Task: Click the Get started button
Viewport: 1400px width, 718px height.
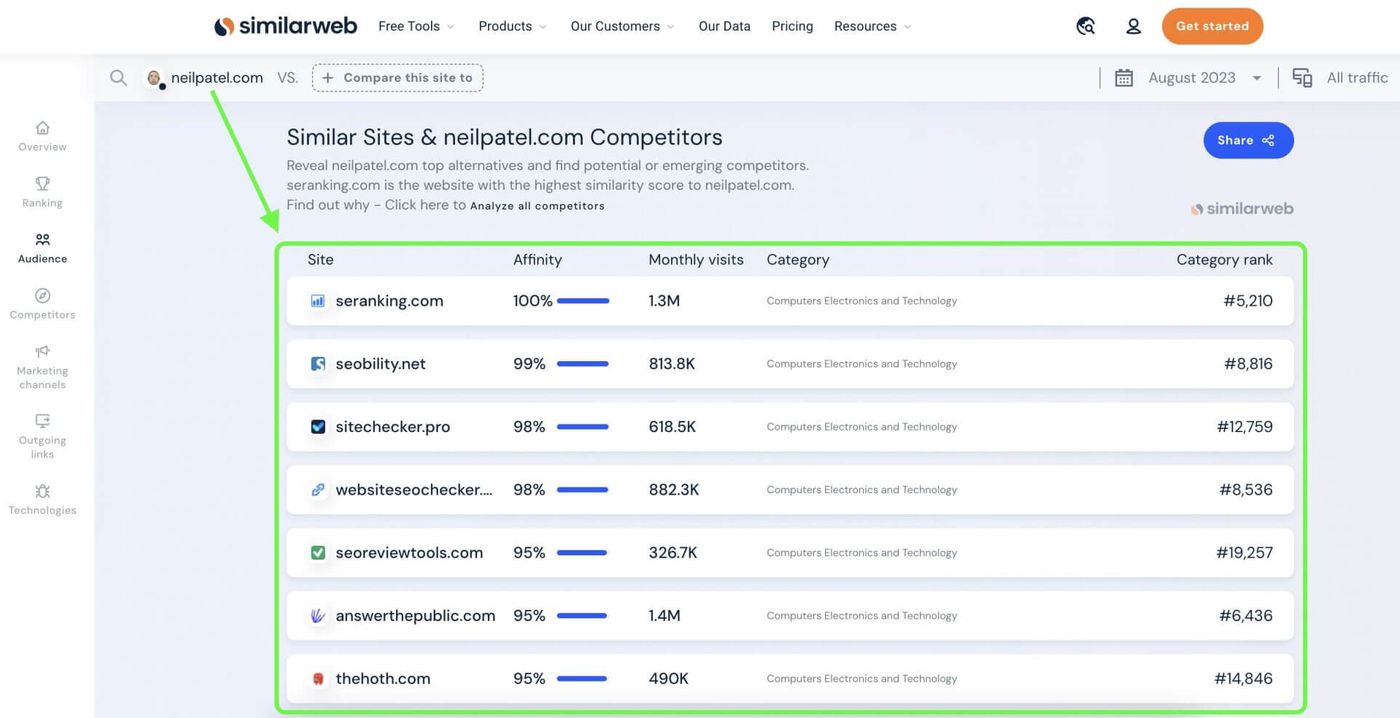Action: (x=1212, y=26)
